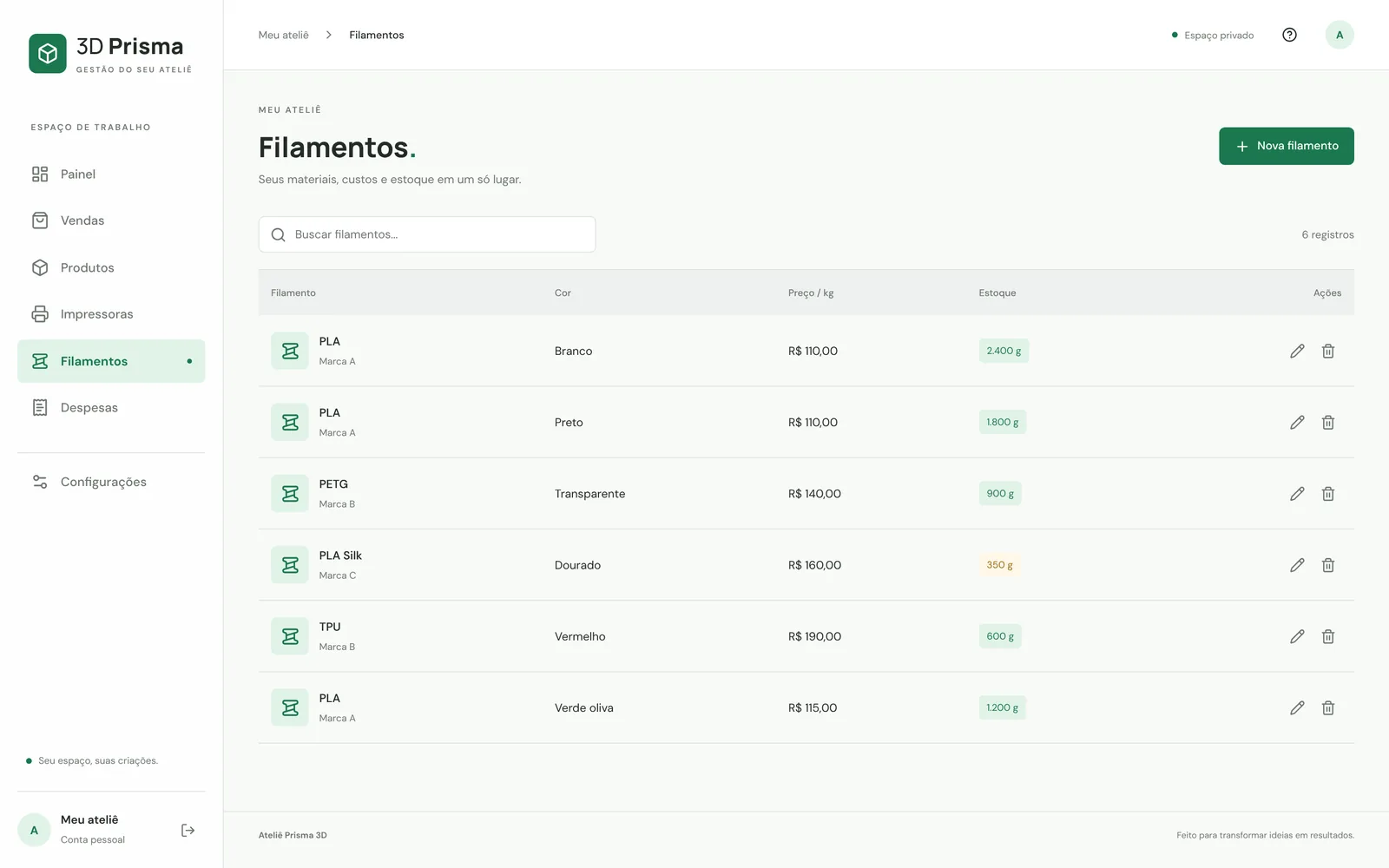This screenshot has height=868, width=1389.
Task: Click the spool icon of TPU row
Action: pyautogui.click(x=290, y=636)
